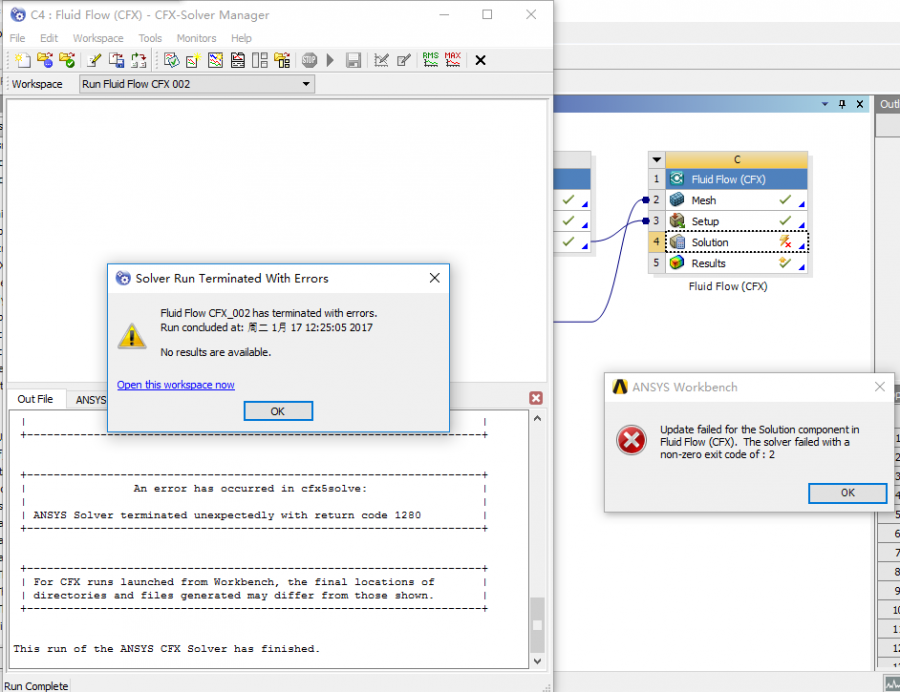Click OK in Solver Run Terminated dialog
Viewport: 900px width, 692px height.
(x=278, y=411)
